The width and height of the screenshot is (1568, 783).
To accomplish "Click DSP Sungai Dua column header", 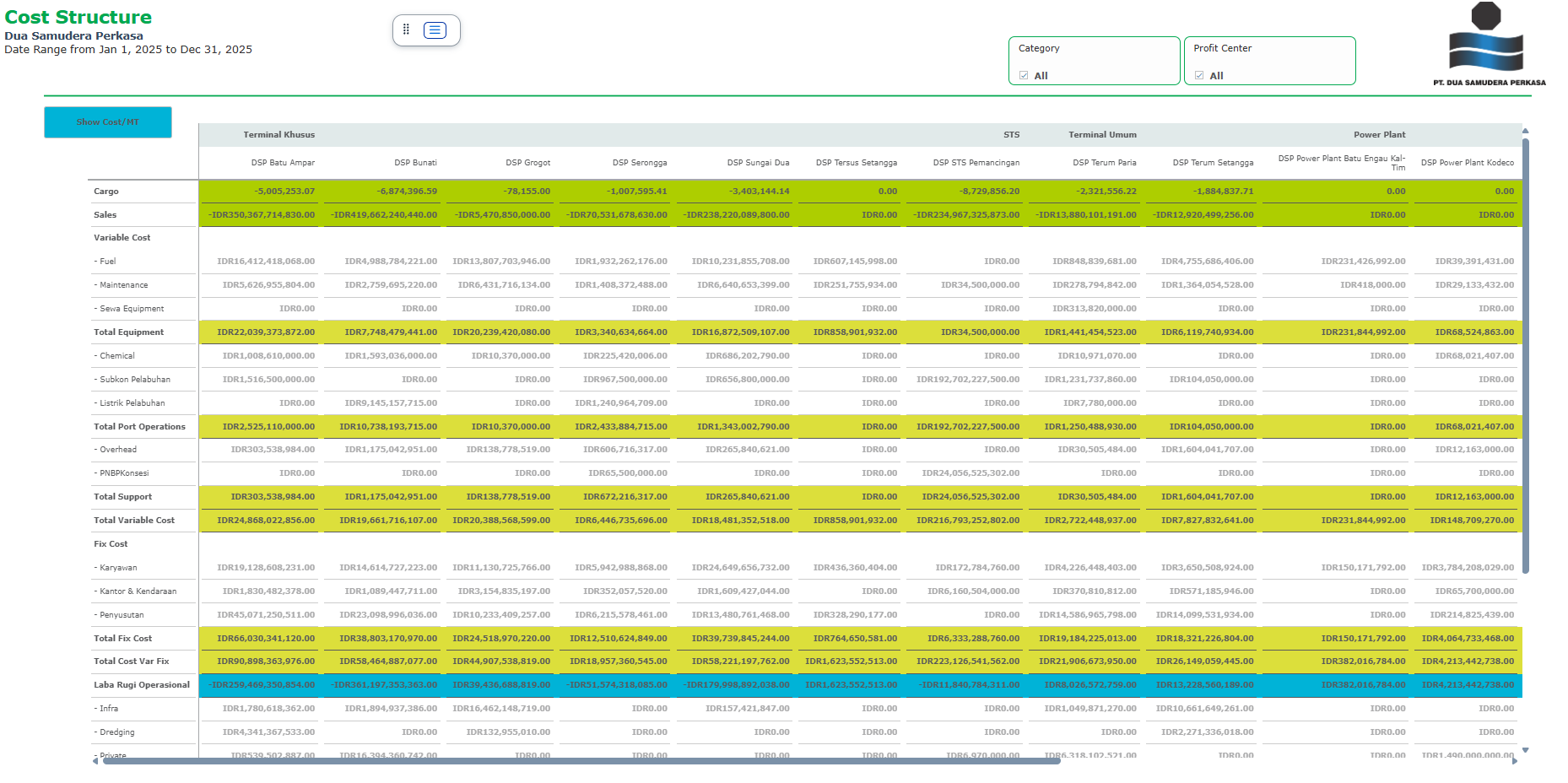I will (758, 163).
